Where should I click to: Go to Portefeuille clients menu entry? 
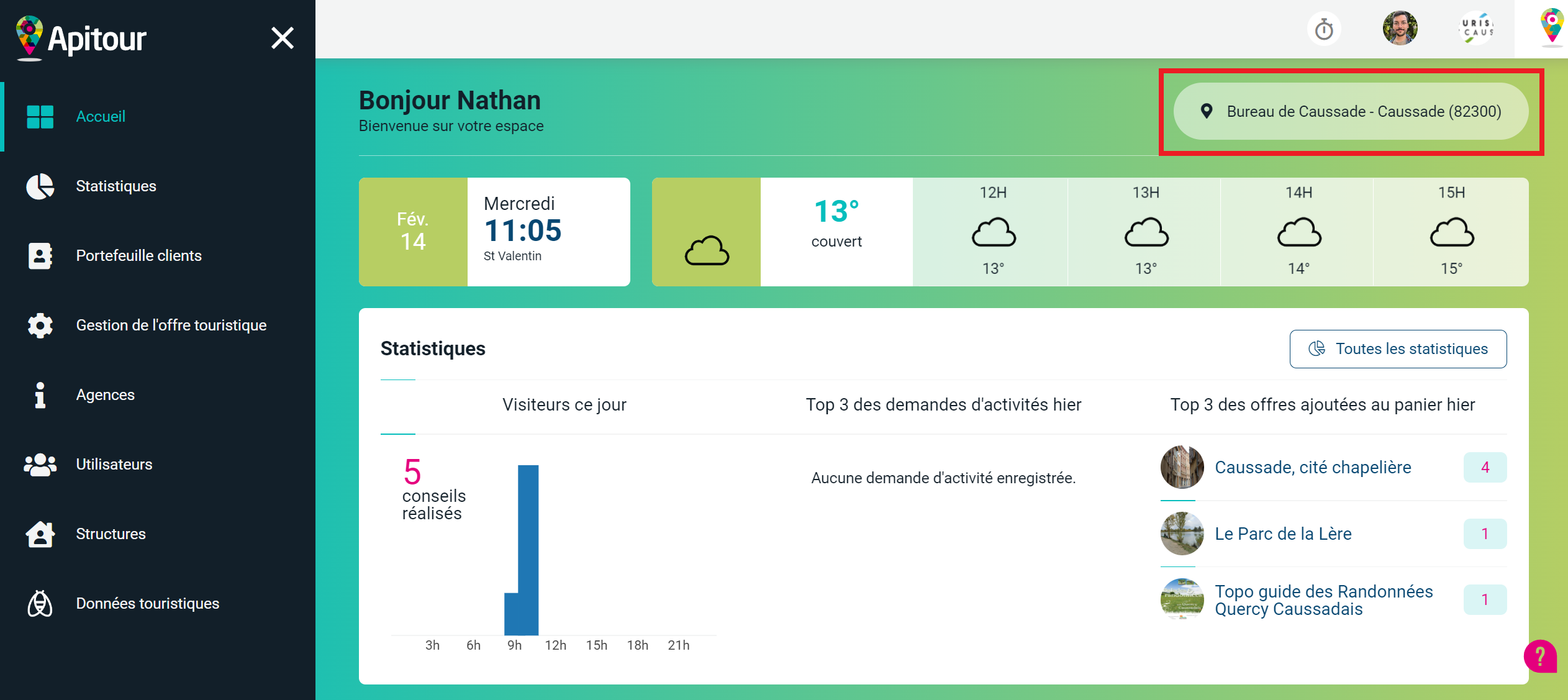pos(138,256)
